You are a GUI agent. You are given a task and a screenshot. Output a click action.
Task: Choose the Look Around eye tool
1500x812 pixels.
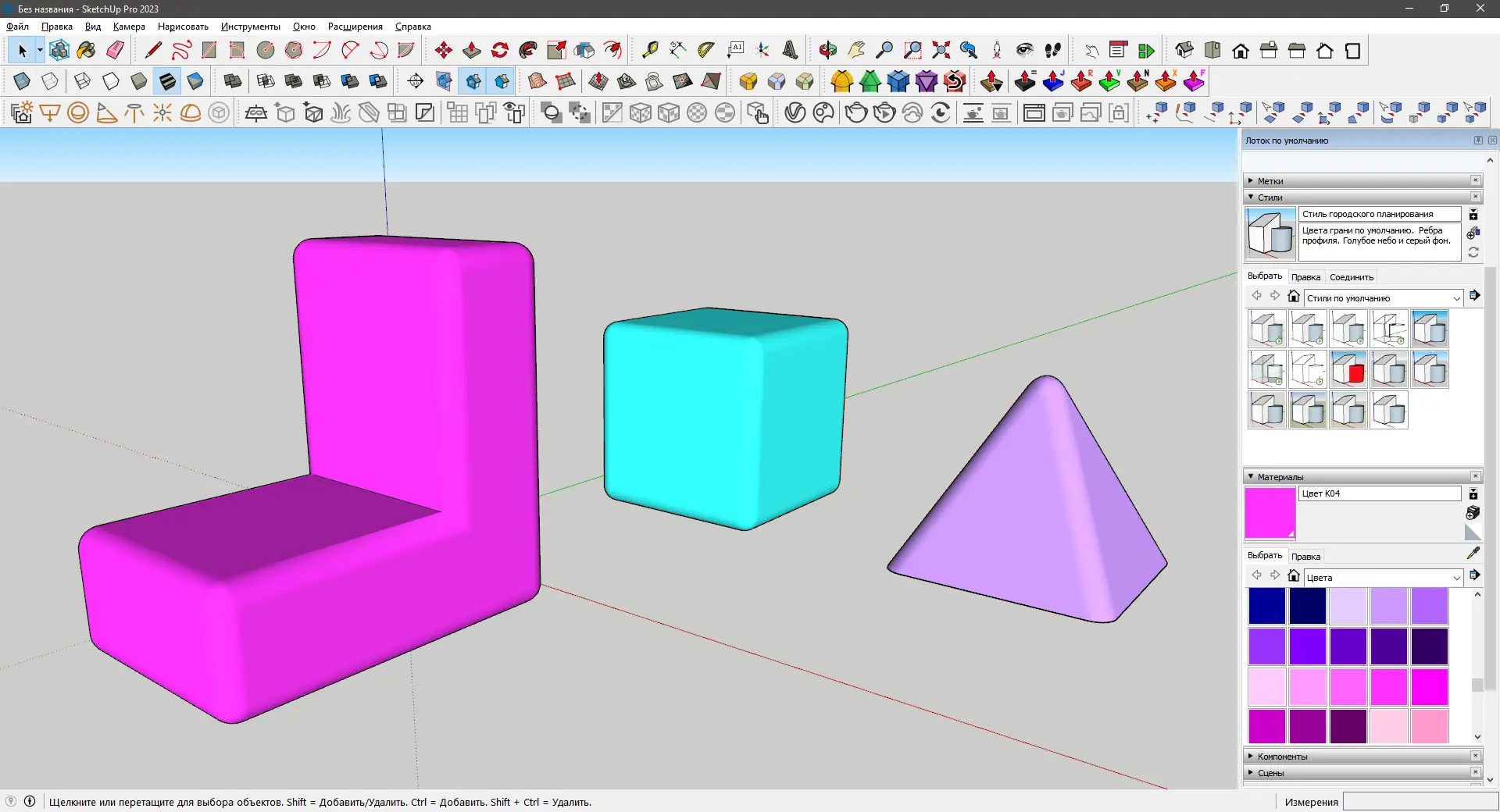tap(1025, 51)
